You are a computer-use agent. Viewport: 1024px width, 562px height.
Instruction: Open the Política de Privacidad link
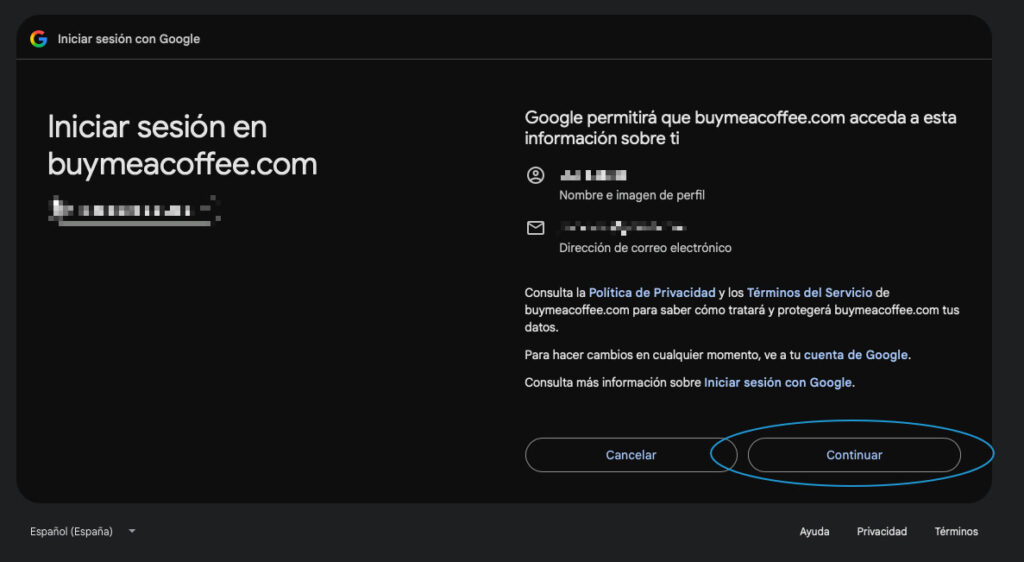[x=652, y=292]
